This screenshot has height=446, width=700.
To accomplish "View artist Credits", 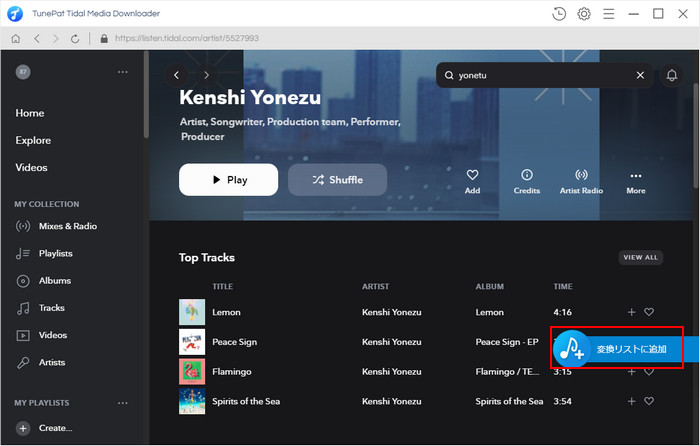I will point(527,181).
